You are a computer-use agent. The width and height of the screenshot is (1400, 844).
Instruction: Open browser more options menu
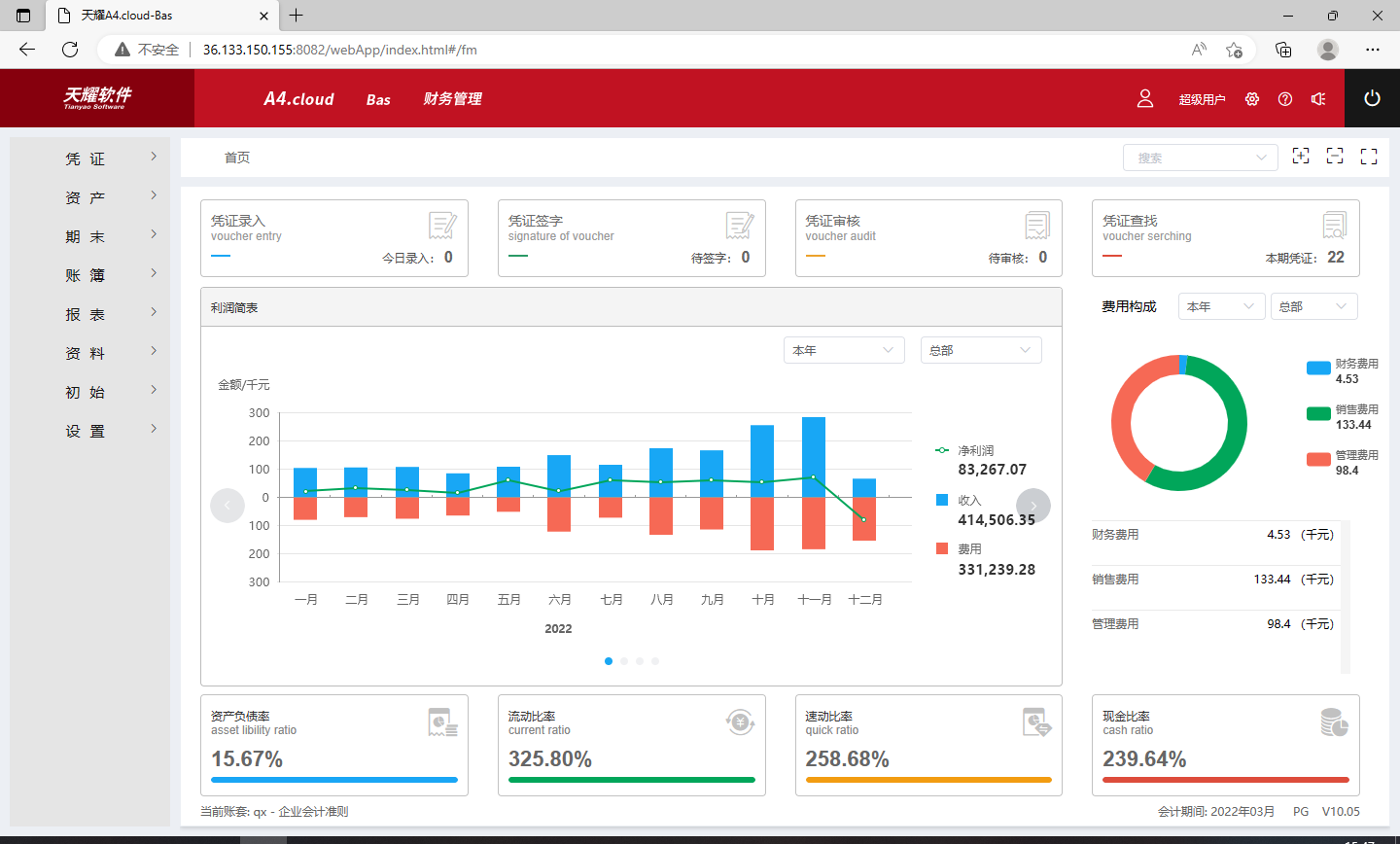click(1373, 50)
